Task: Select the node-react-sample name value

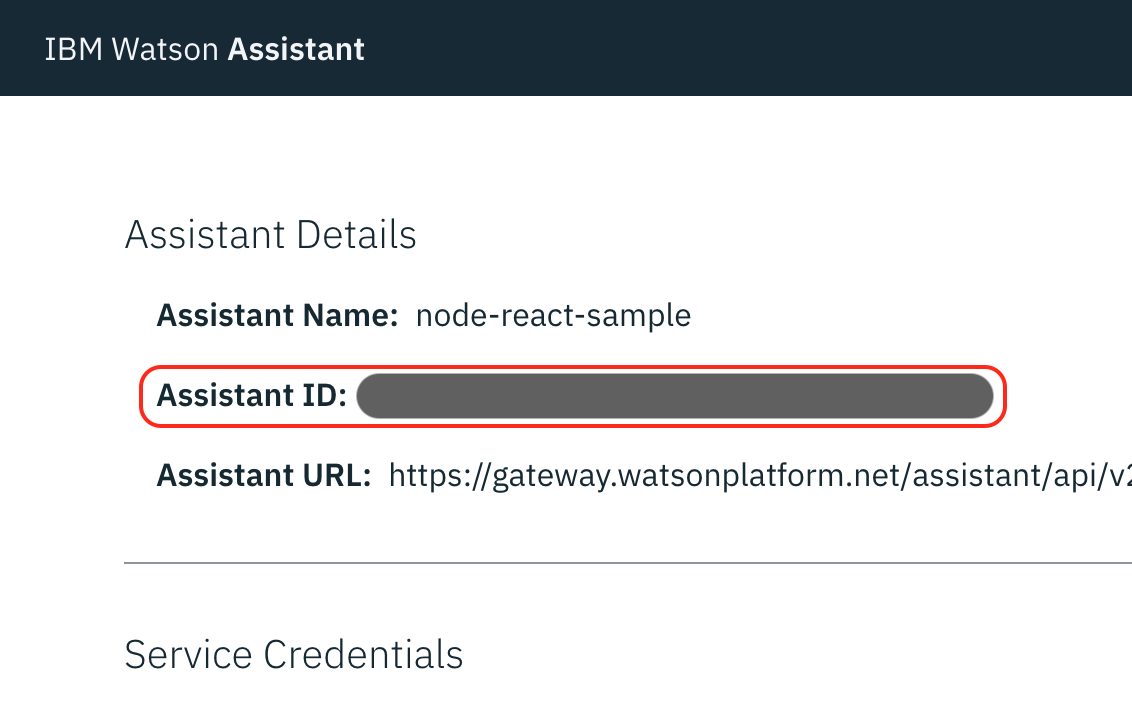Action: point(553,316)
